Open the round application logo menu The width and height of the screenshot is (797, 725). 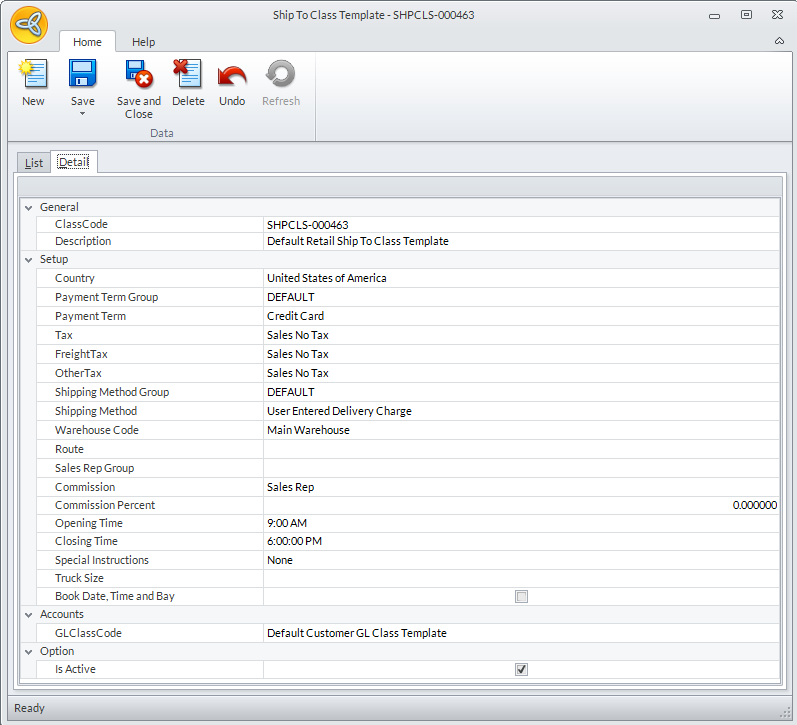point(29,24)
